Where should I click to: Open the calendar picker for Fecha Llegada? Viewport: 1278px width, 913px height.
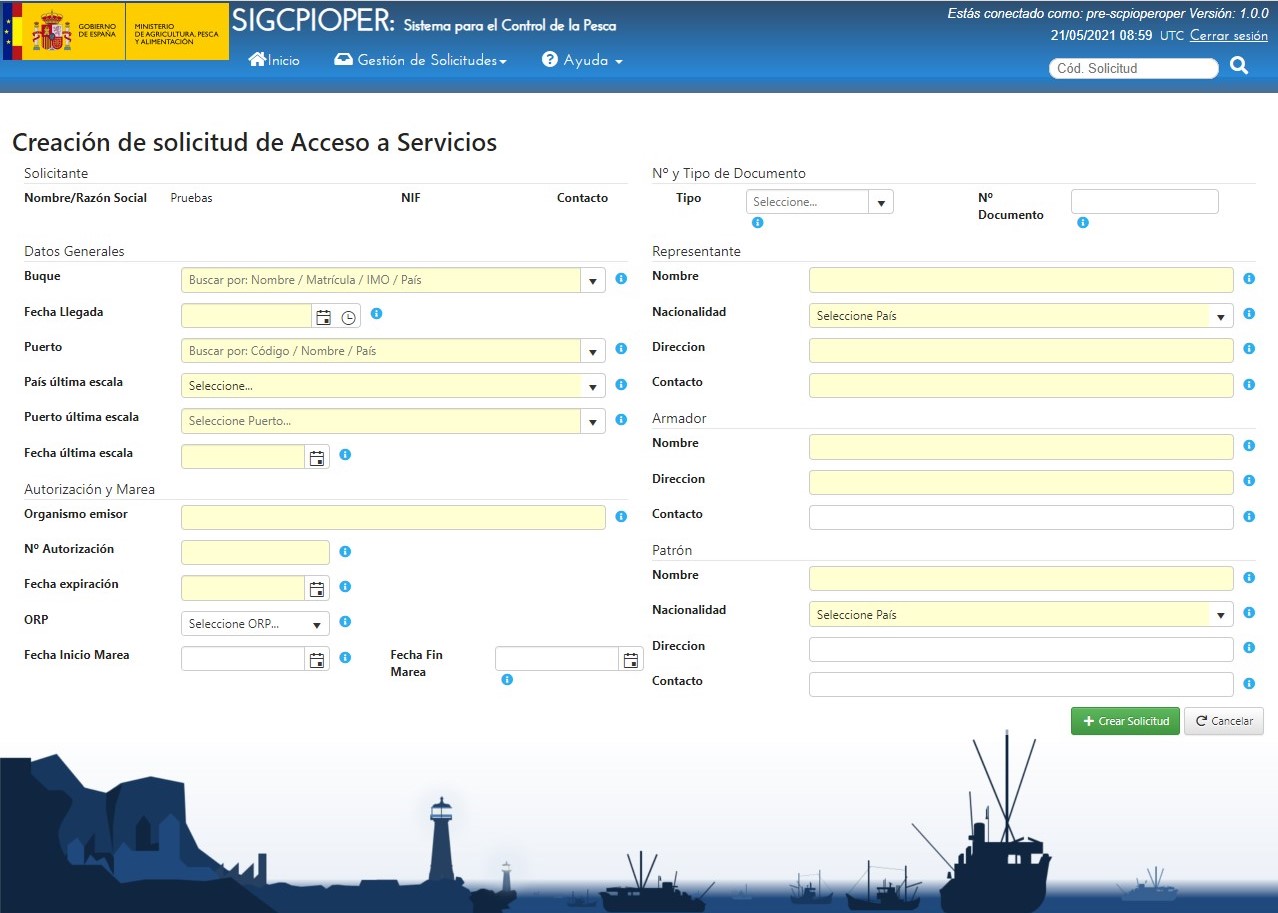click(323, 317)
